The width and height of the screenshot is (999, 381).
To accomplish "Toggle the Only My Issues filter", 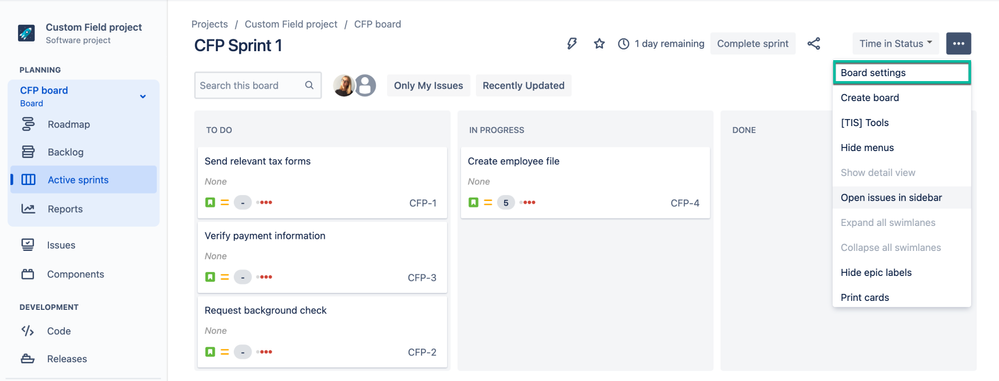I will 428,85.
